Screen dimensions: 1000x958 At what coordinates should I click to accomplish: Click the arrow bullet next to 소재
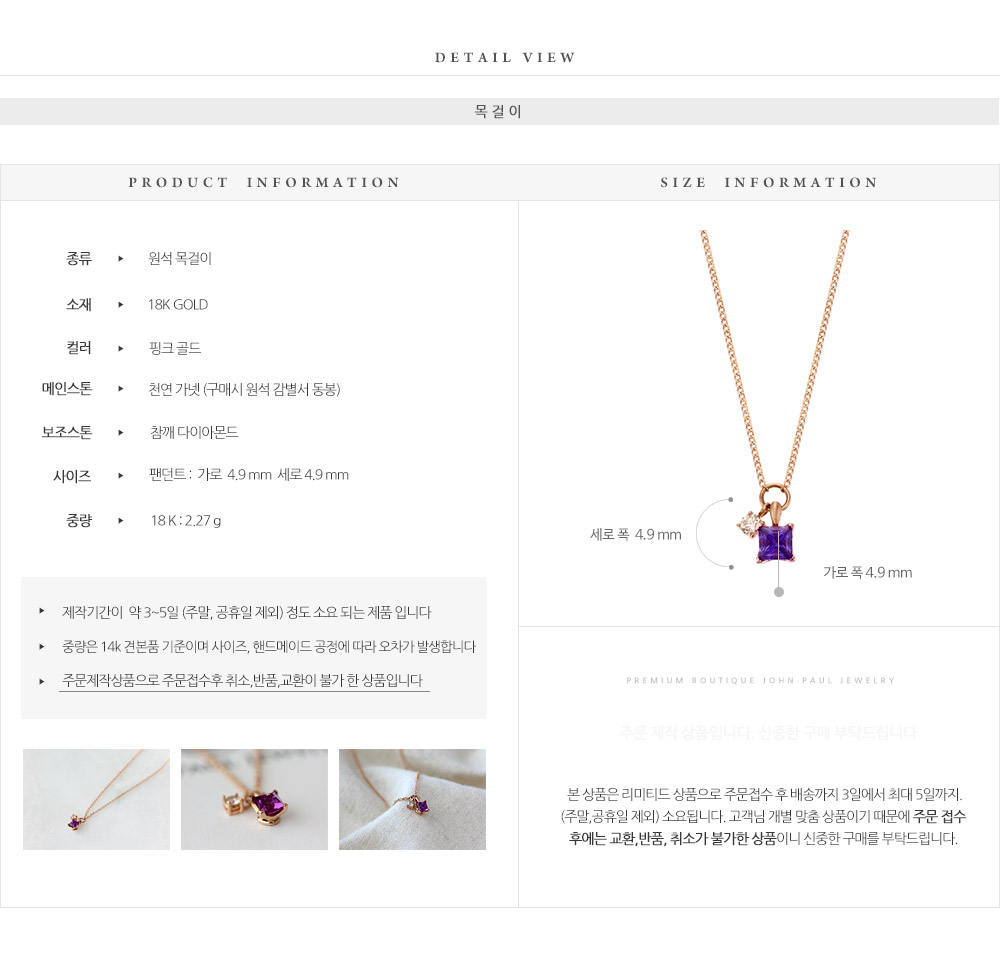121,305
